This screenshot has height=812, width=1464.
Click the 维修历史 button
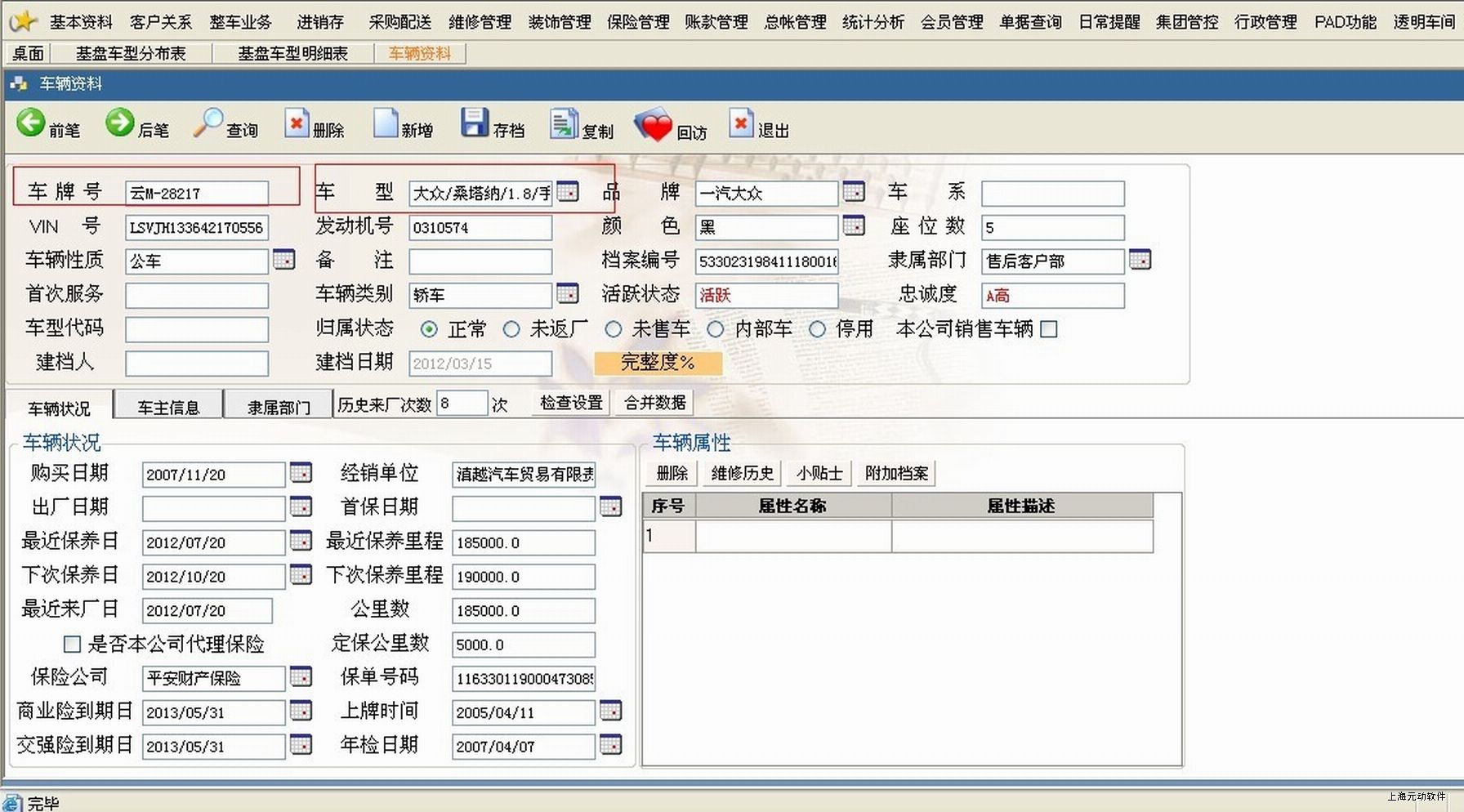pos(742,473)
